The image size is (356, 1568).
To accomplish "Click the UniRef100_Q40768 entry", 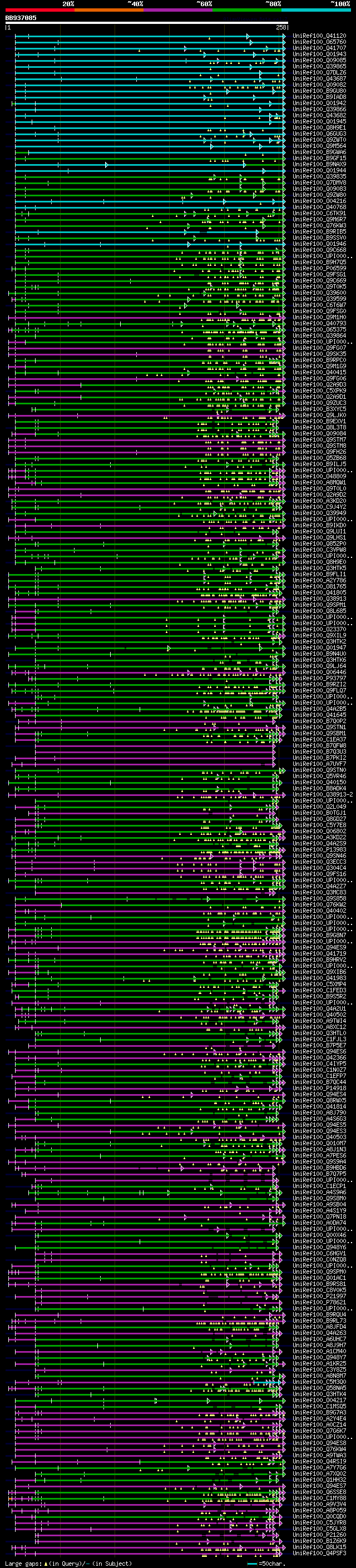I will 319,207.
